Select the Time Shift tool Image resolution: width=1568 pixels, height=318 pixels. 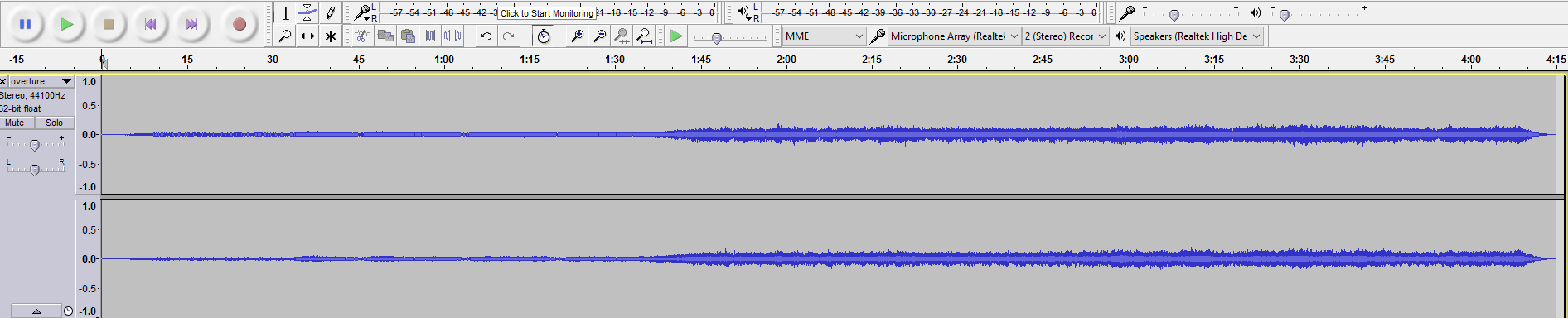307,36
